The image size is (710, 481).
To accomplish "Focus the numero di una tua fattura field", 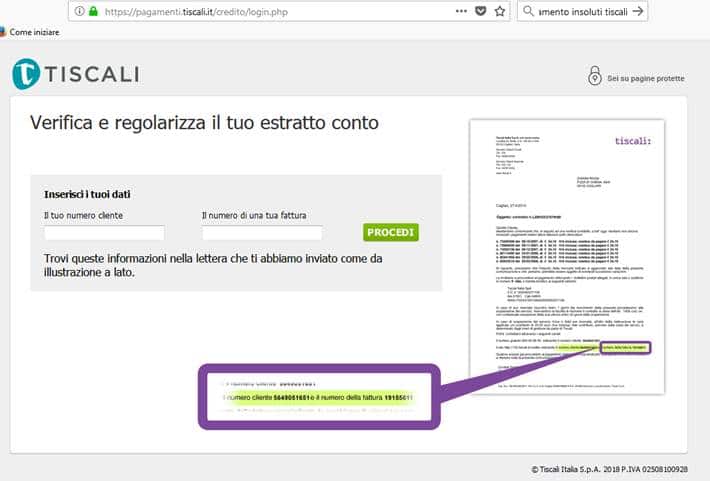I will click(x=262, y=233).
